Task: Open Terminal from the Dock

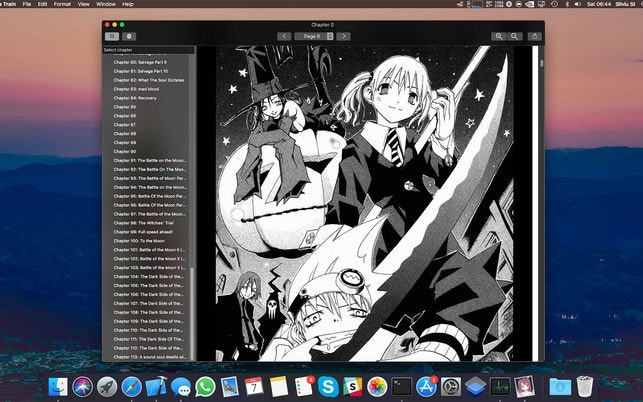Action: pos(402,386)
